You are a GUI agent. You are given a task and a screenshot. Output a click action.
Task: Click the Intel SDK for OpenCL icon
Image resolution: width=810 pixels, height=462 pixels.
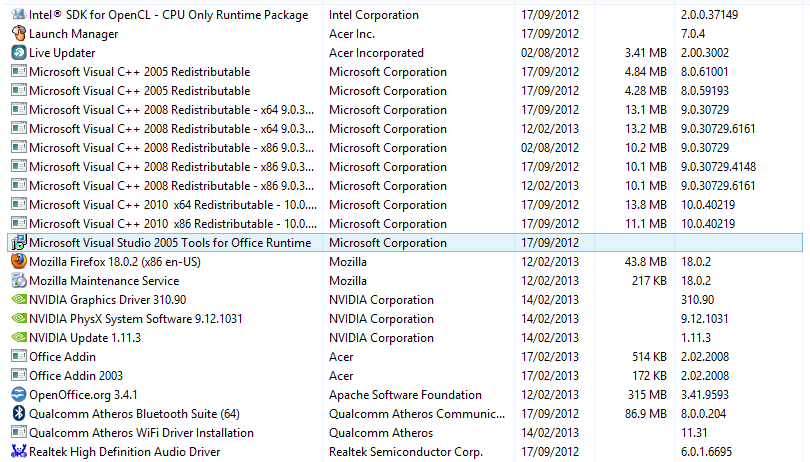tap(19, 14)
